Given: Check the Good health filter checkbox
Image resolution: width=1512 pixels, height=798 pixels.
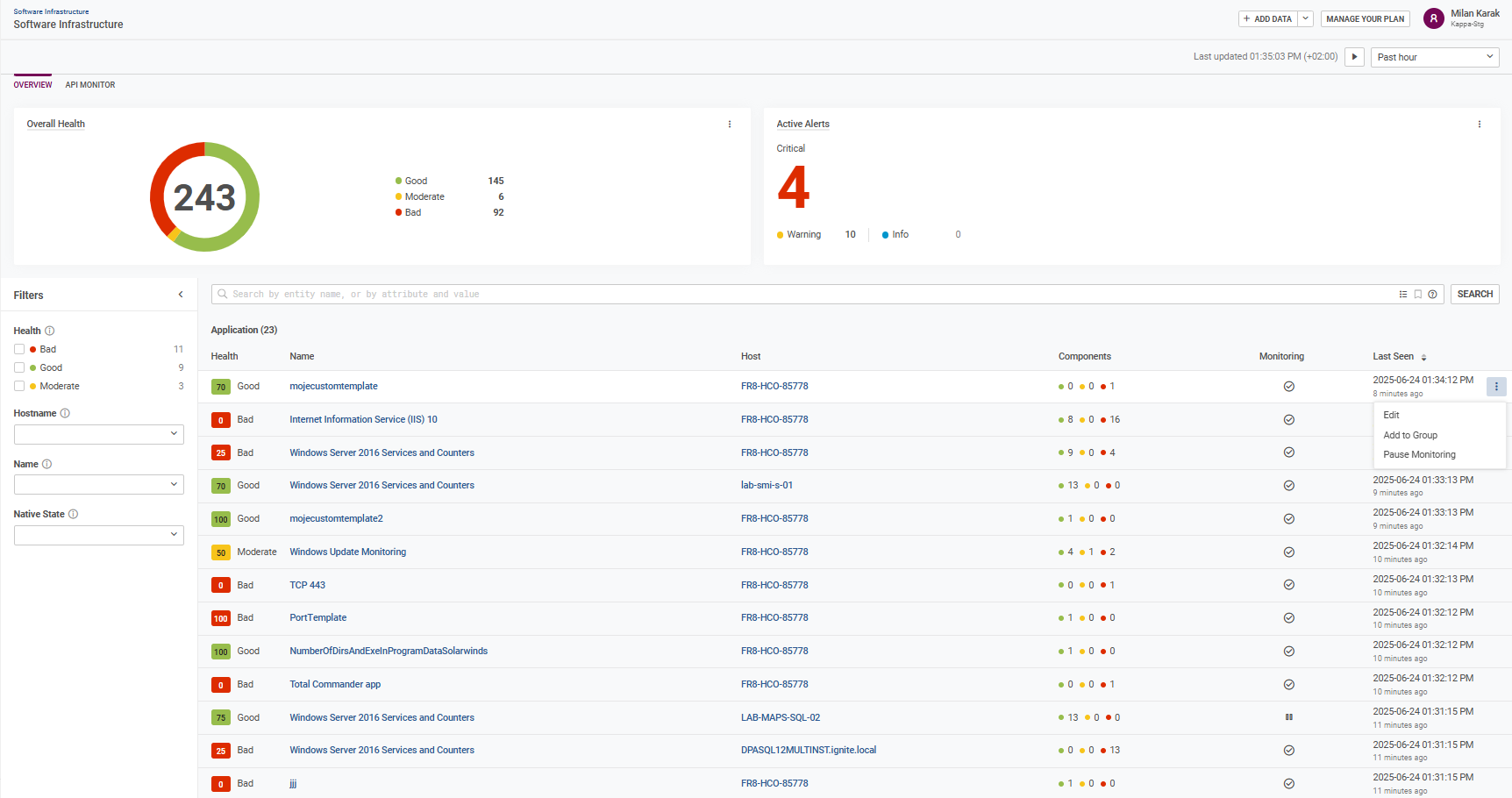Looking at the screenshot, I should coord(19,367).
